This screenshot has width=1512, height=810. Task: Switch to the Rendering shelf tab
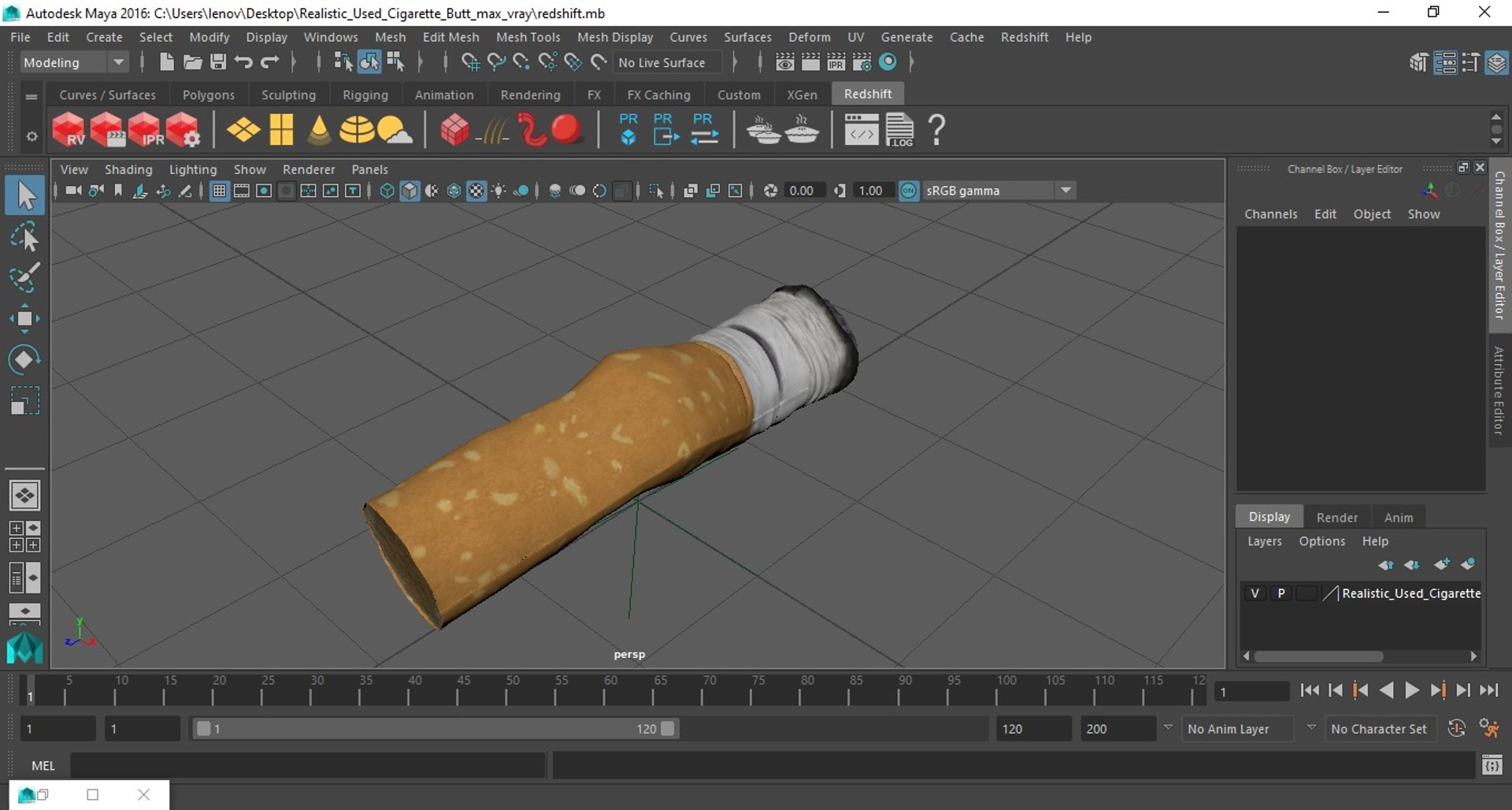point(530,95)
